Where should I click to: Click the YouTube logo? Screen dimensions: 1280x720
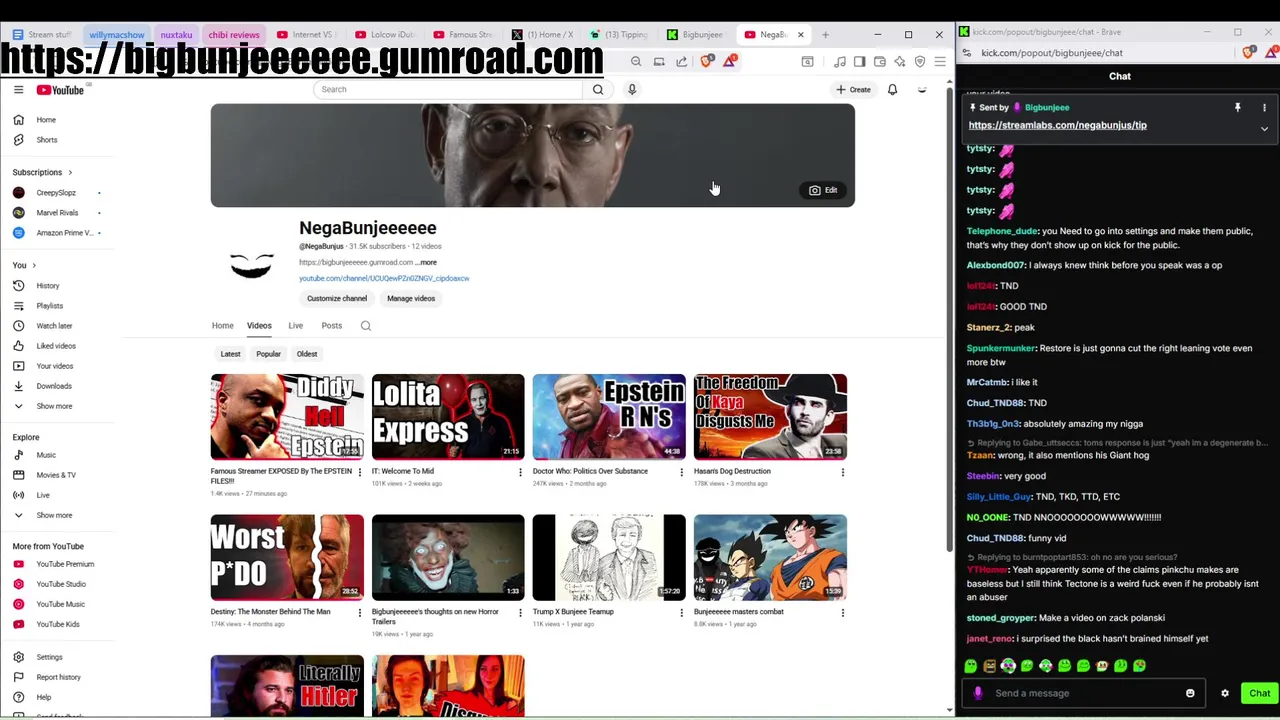click(x=60, y=90)
